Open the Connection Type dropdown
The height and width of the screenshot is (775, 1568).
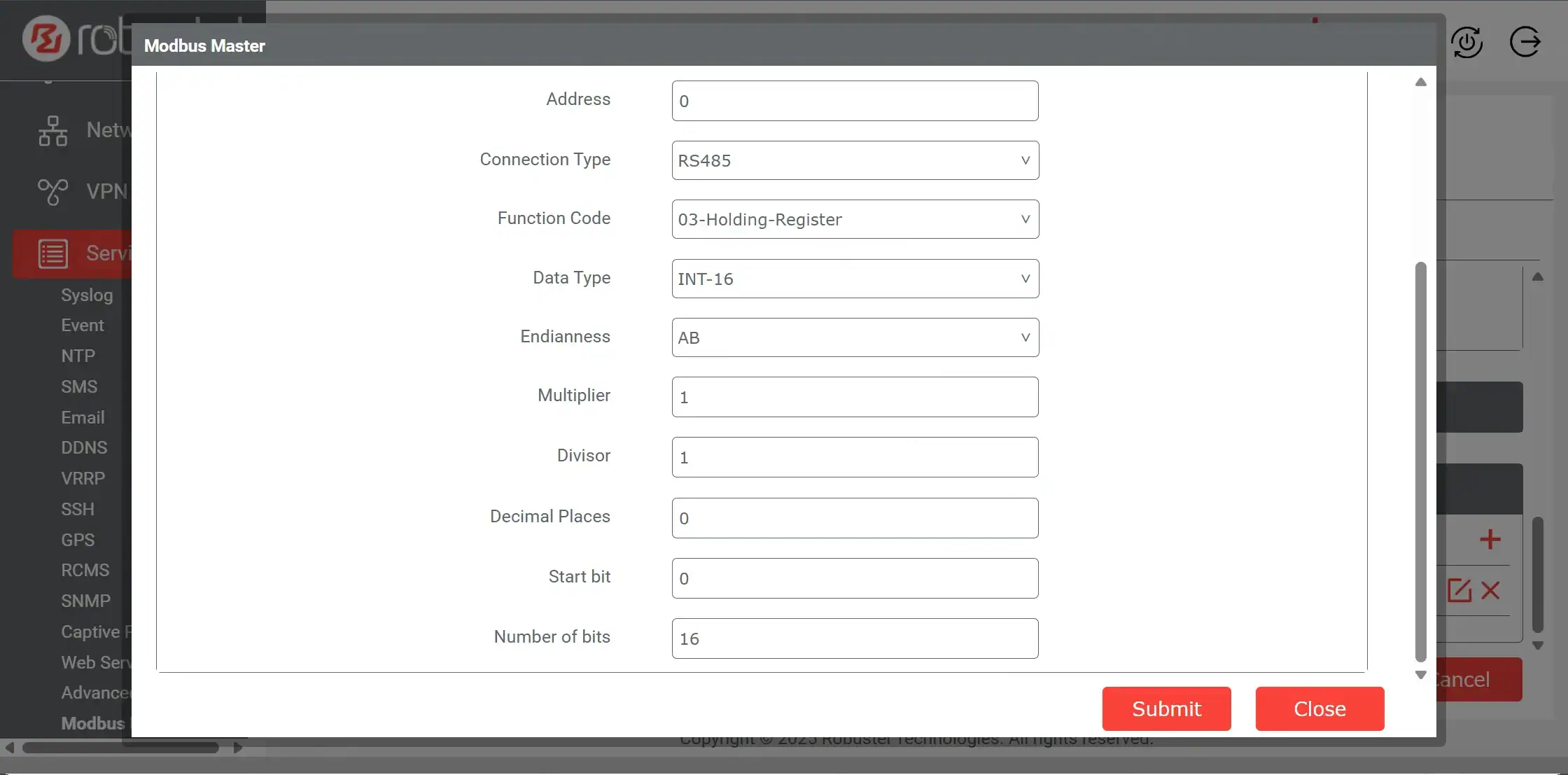(x=855, y=160)
